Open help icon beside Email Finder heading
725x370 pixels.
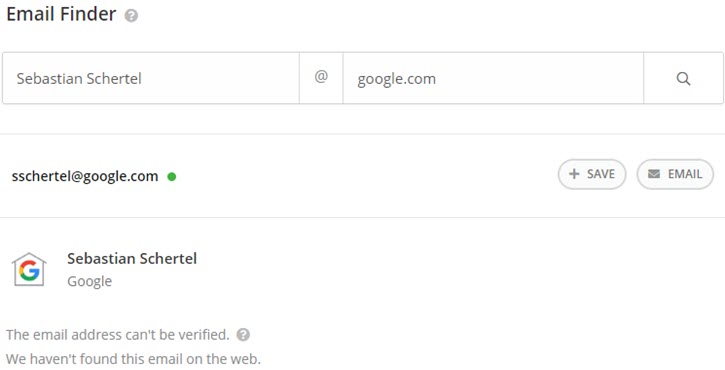(131, 16)
